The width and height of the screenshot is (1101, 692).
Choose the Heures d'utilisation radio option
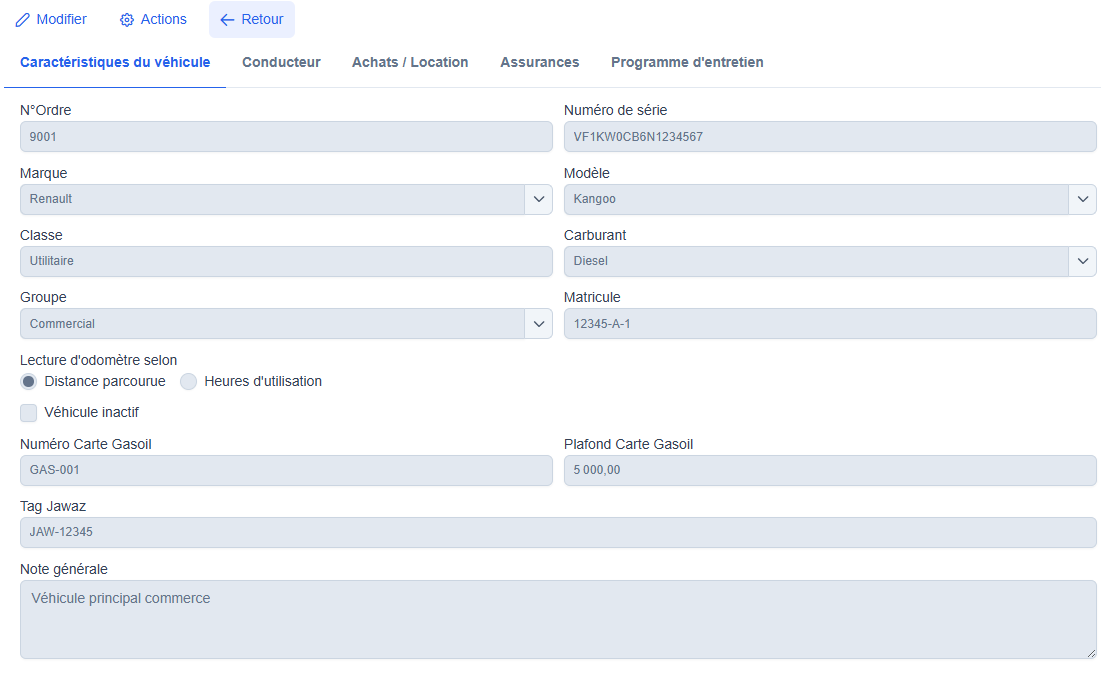click(189, 382)
